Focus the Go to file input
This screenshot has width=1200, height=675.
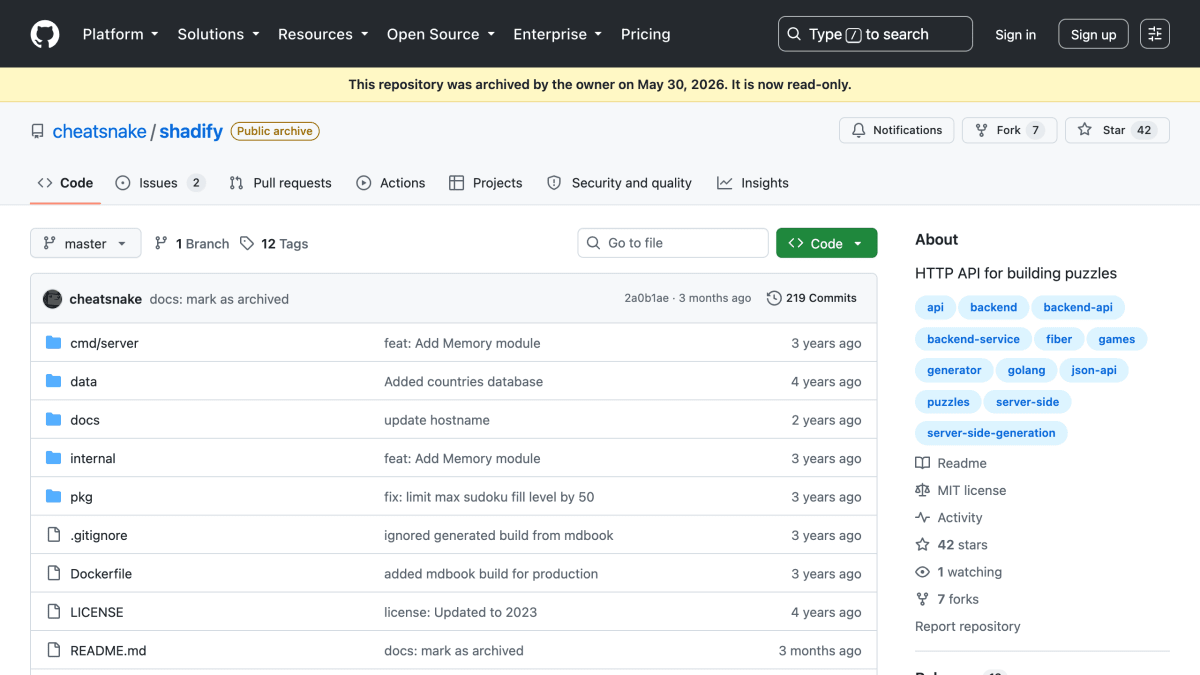click(673, 243)
